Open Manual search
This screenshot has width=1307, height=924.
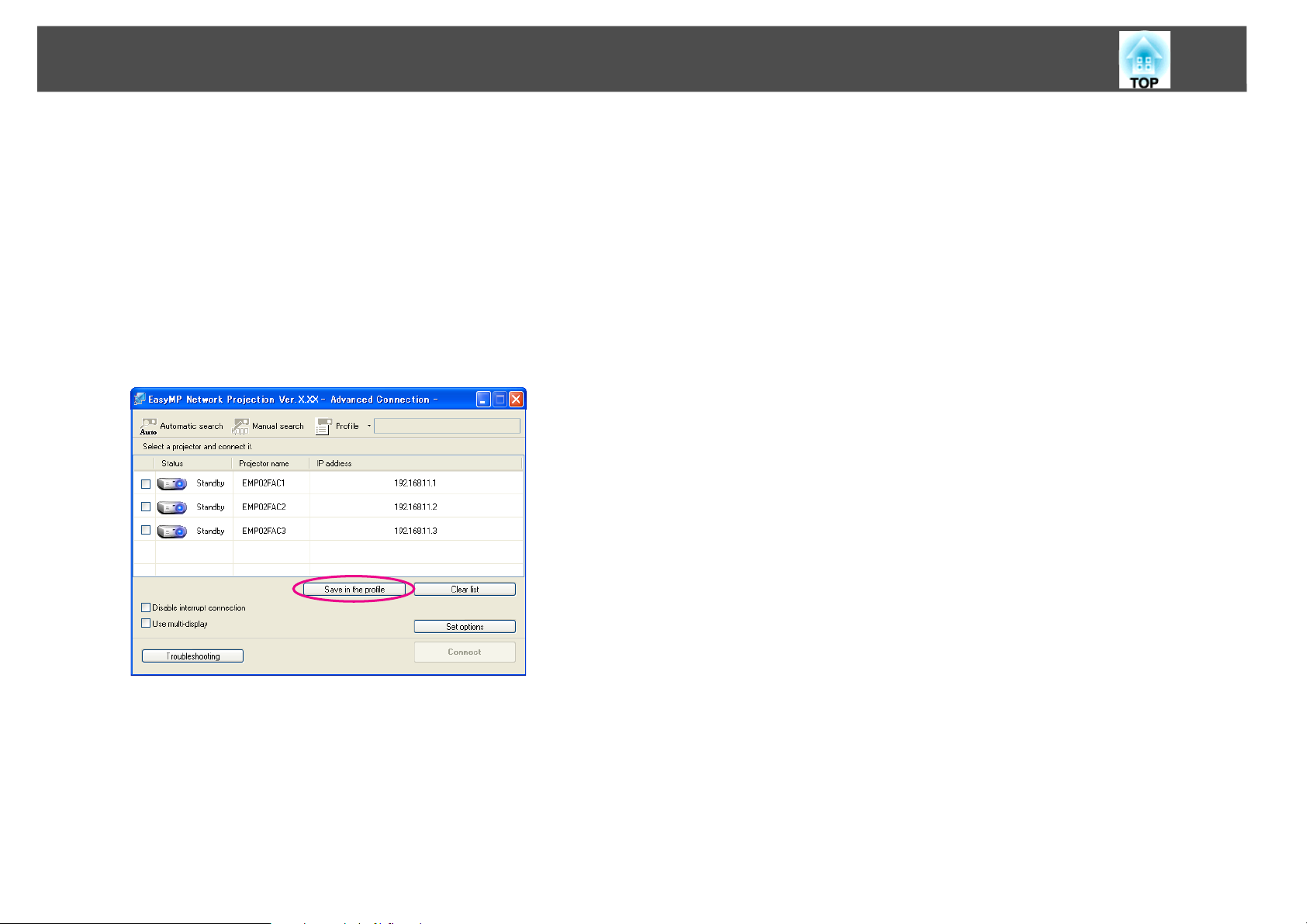click(268, 426)
